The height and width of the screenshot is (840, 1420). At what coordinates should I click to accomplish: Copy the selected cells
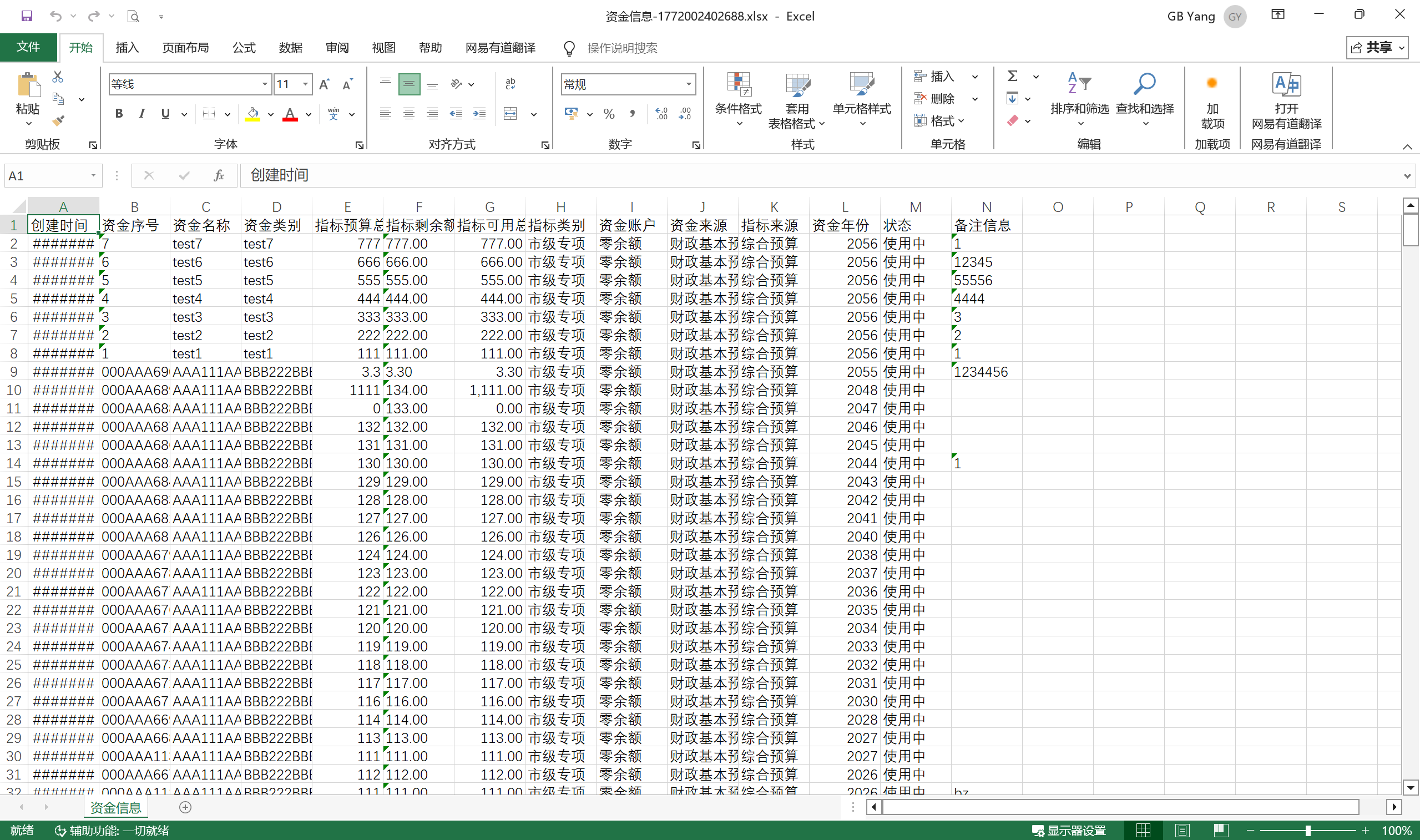tap(58, 99)
